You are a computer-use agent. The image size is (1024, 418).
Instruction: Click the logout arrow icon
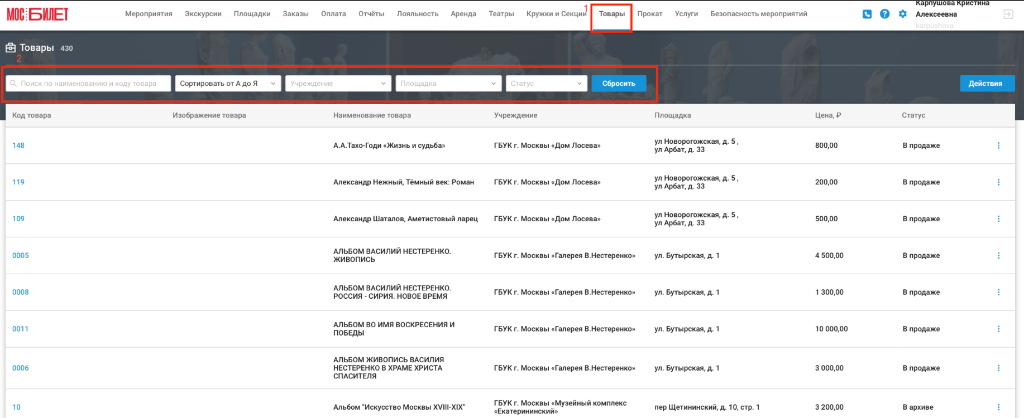tap(1008, 14)
